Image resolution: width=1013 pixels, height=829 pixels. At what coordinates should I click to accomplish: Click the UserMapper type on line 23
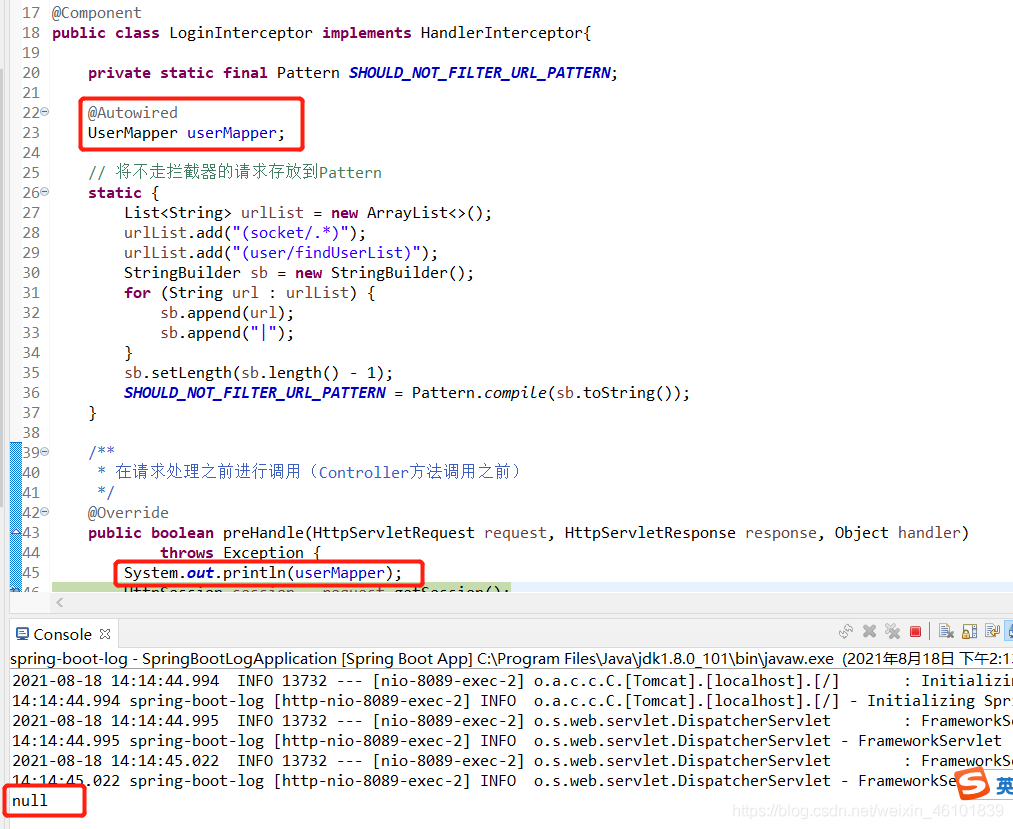tap(132, 133)
